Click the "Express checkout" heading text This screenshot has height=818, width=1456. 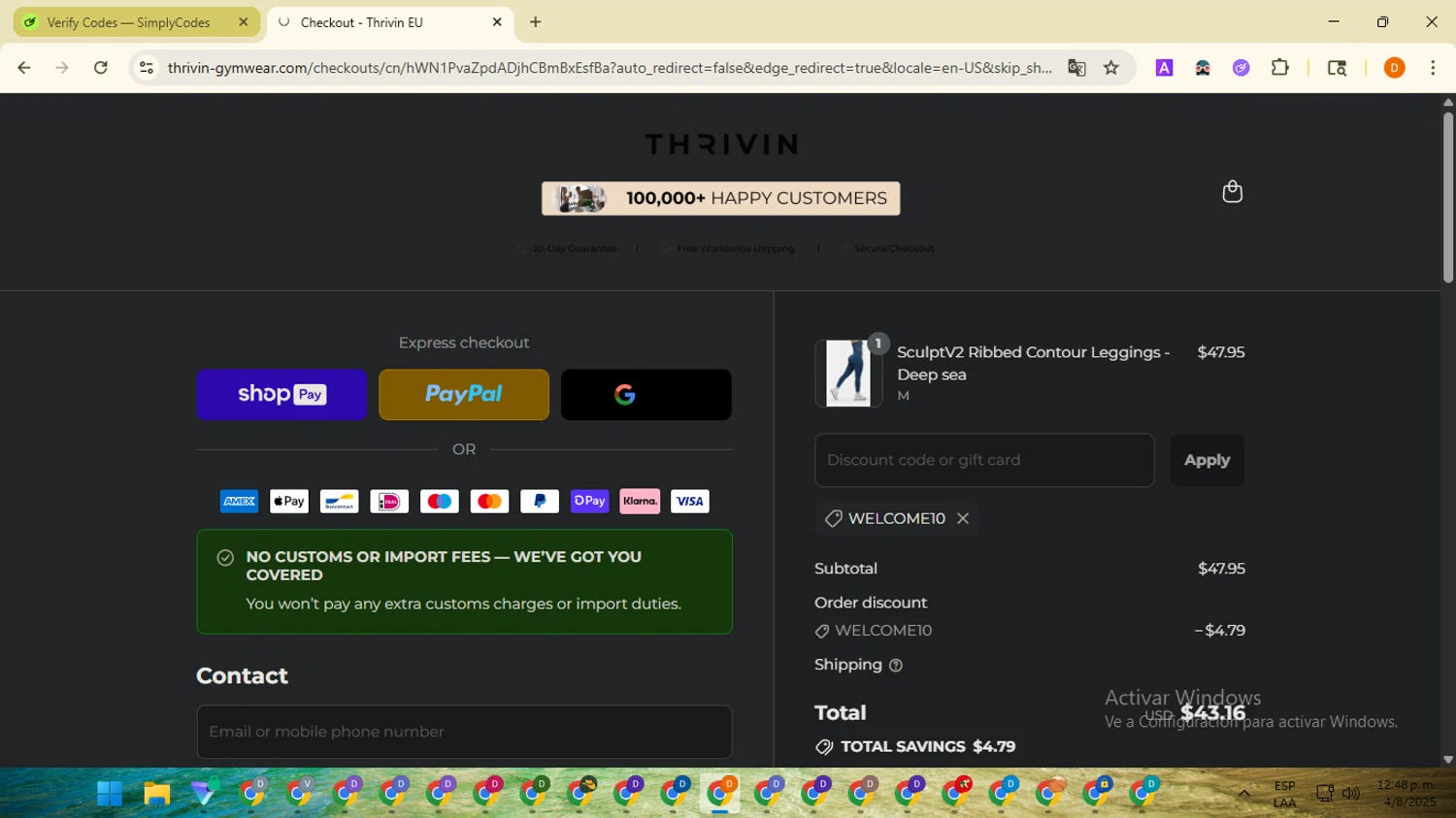pos(464,343)
